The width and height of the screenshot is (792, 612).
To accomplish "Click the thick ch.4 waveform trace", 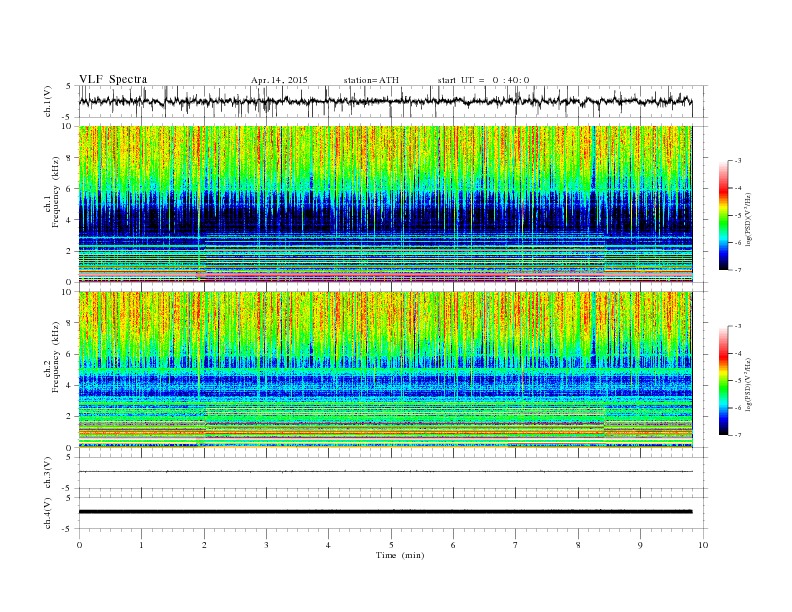I will tap(385, 512).
